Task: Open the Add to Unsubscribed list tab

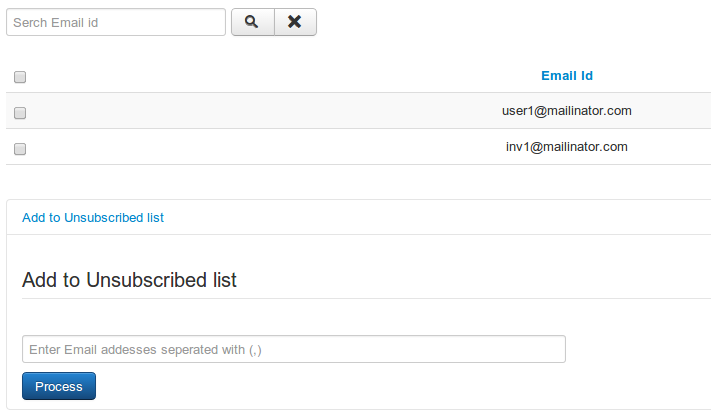Action: click(93, 217)
